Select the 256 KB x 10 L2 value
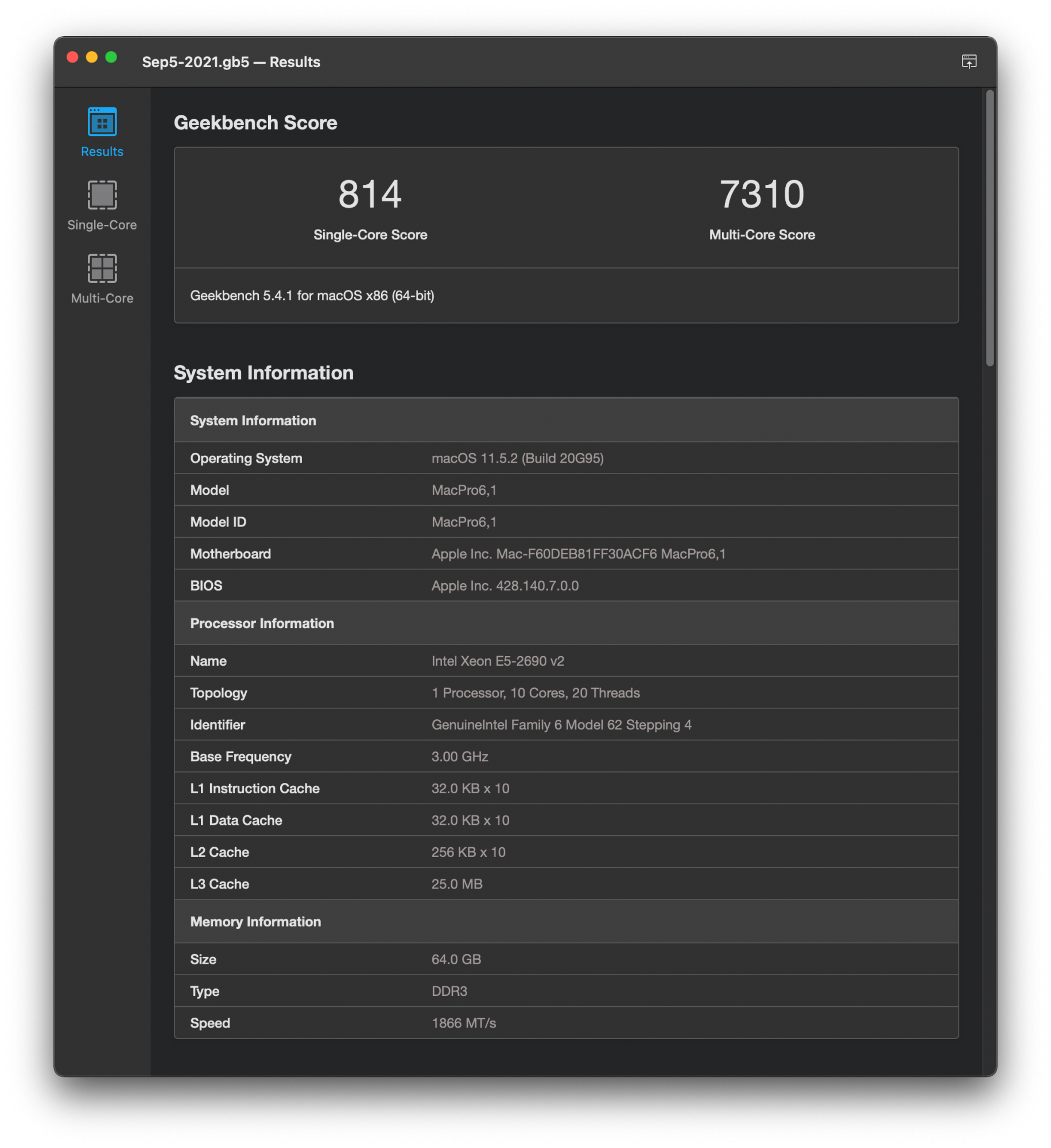Viewport: 1051px width, 1148px height. click(469, 852)
